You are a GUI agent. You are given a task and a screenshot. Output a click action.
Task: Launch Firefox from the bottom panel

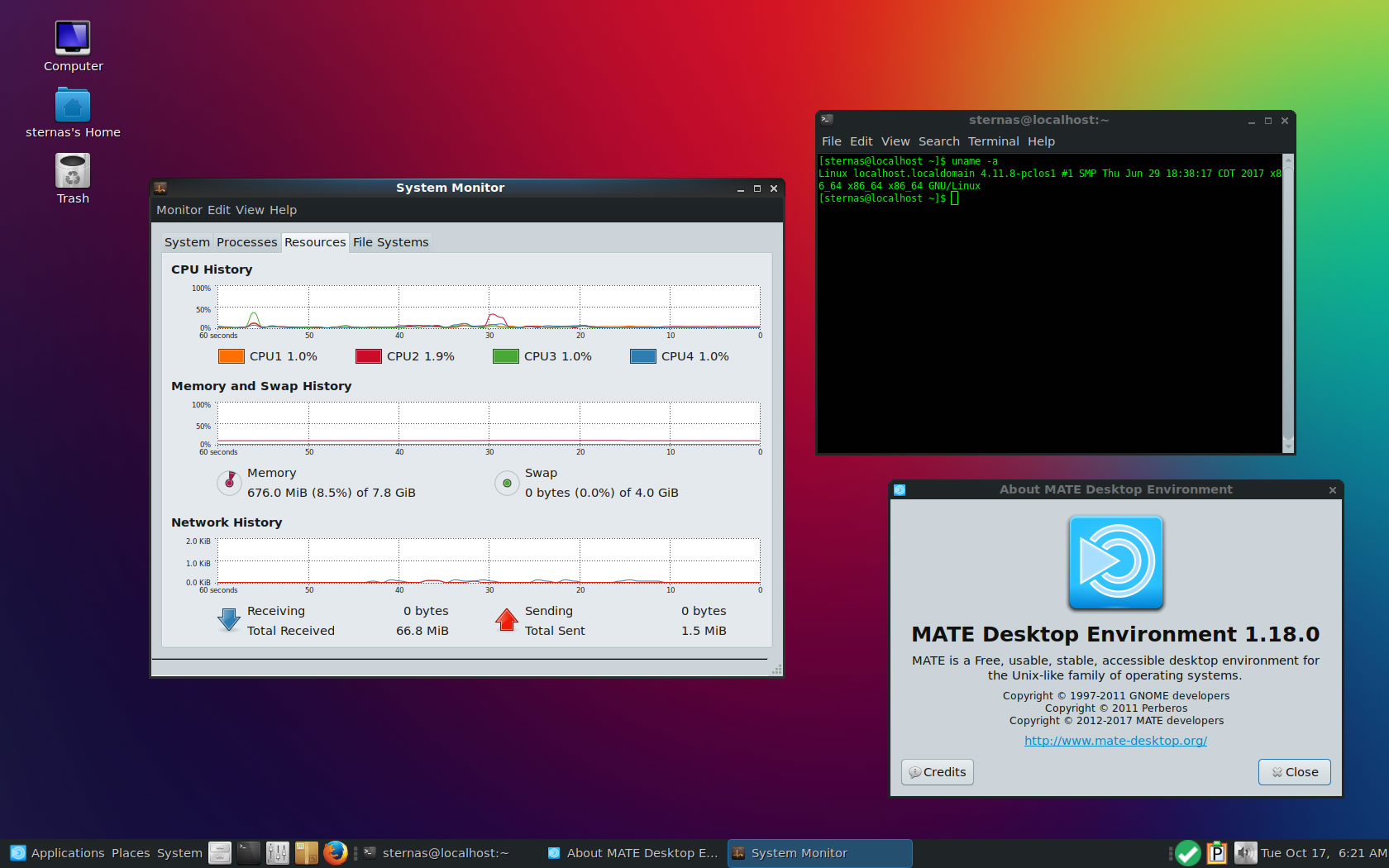(336, 853)
